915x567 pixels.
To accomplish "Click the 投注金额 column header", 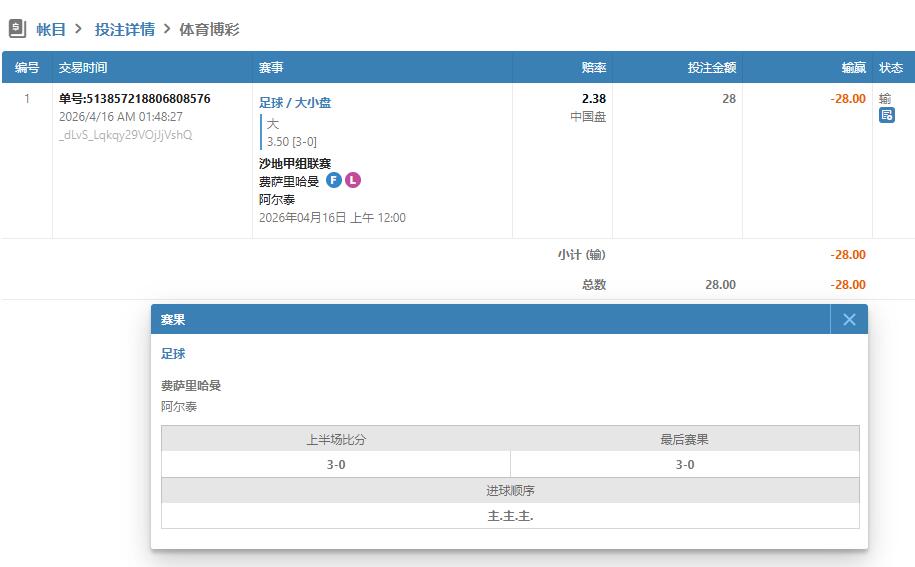I will 711,68.
